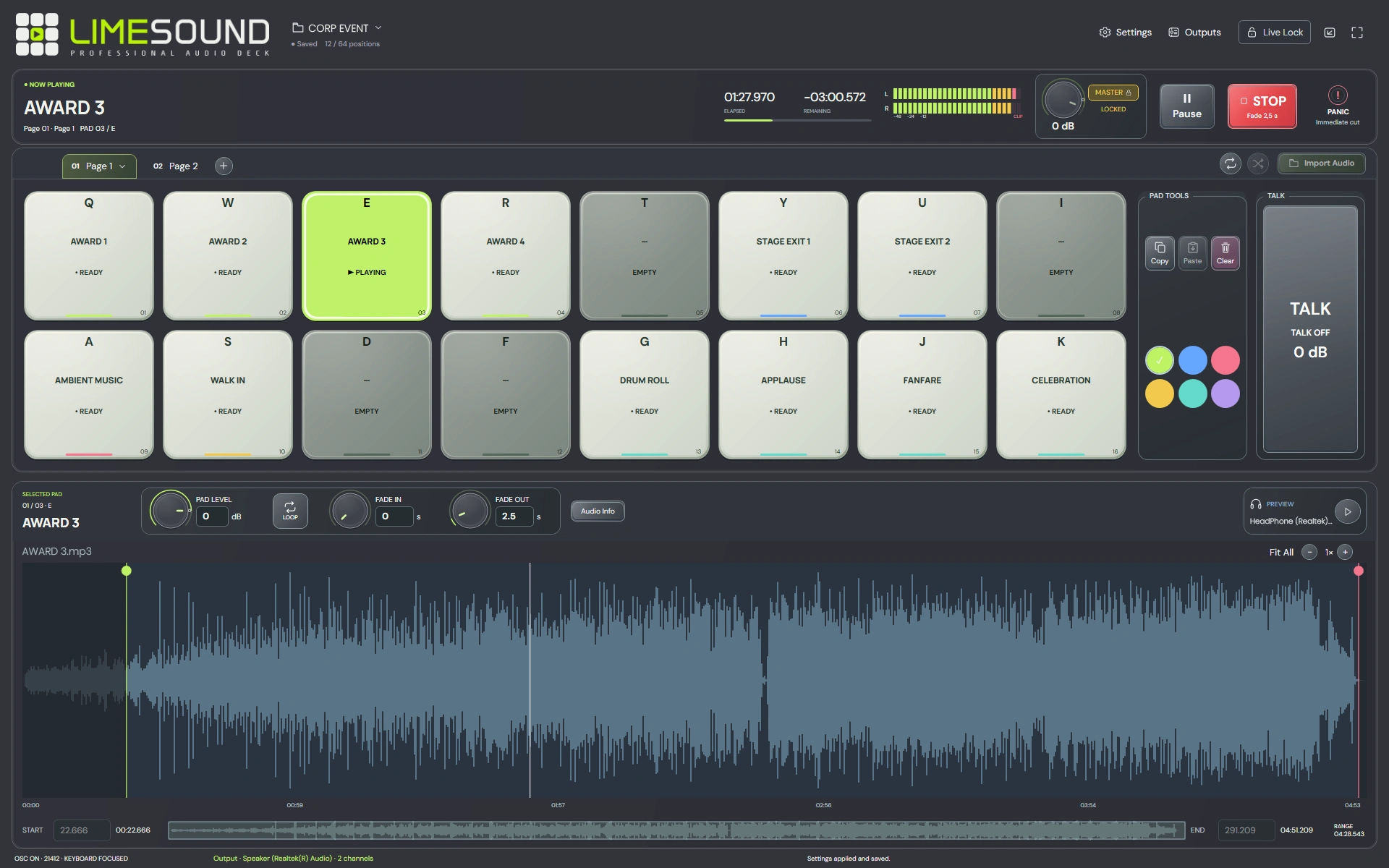Play preview through headphones
Screen dimensions: 1389x868
coord(1347,511)
